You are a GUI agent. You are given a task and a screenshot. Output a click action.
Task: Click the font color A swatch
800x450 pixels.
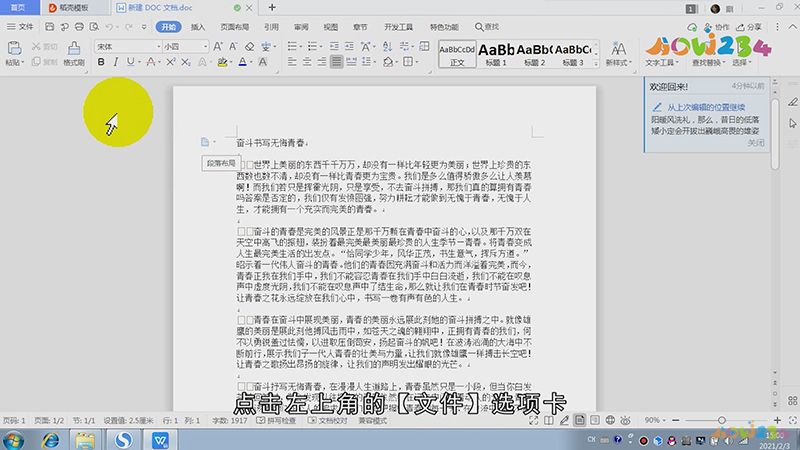tap(242, 62)
